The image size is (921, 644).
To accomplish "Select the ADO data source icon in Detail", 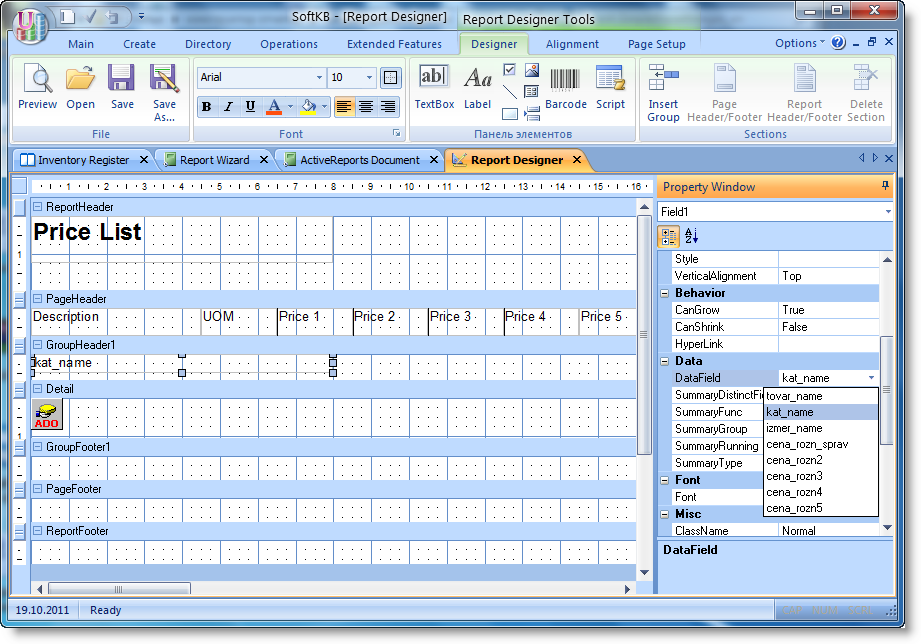I will [x=46, y=414].
